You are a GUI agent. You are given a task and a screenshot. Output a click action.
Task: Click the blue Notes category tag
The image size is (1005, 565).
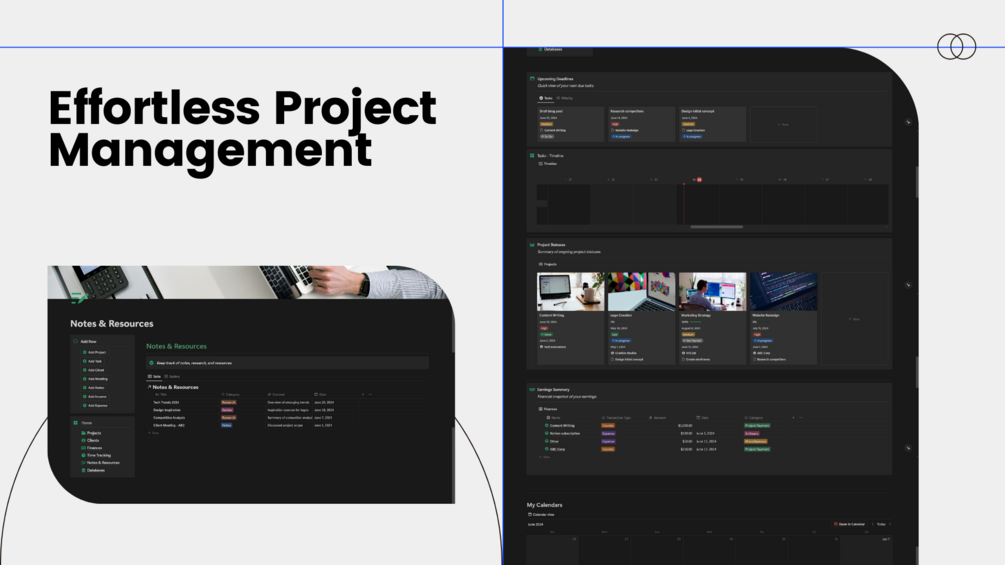tap(226, 425)
